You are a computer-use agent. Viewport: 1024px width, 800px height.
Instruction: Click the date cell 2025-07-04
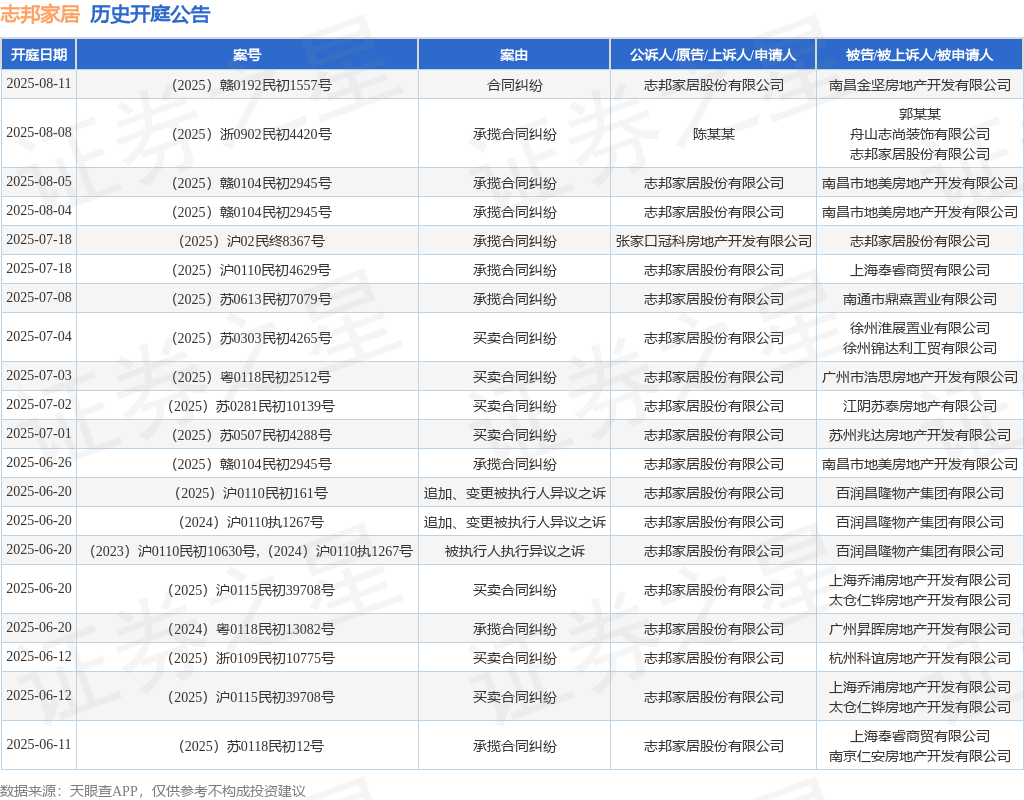click(x=39, y=336)
